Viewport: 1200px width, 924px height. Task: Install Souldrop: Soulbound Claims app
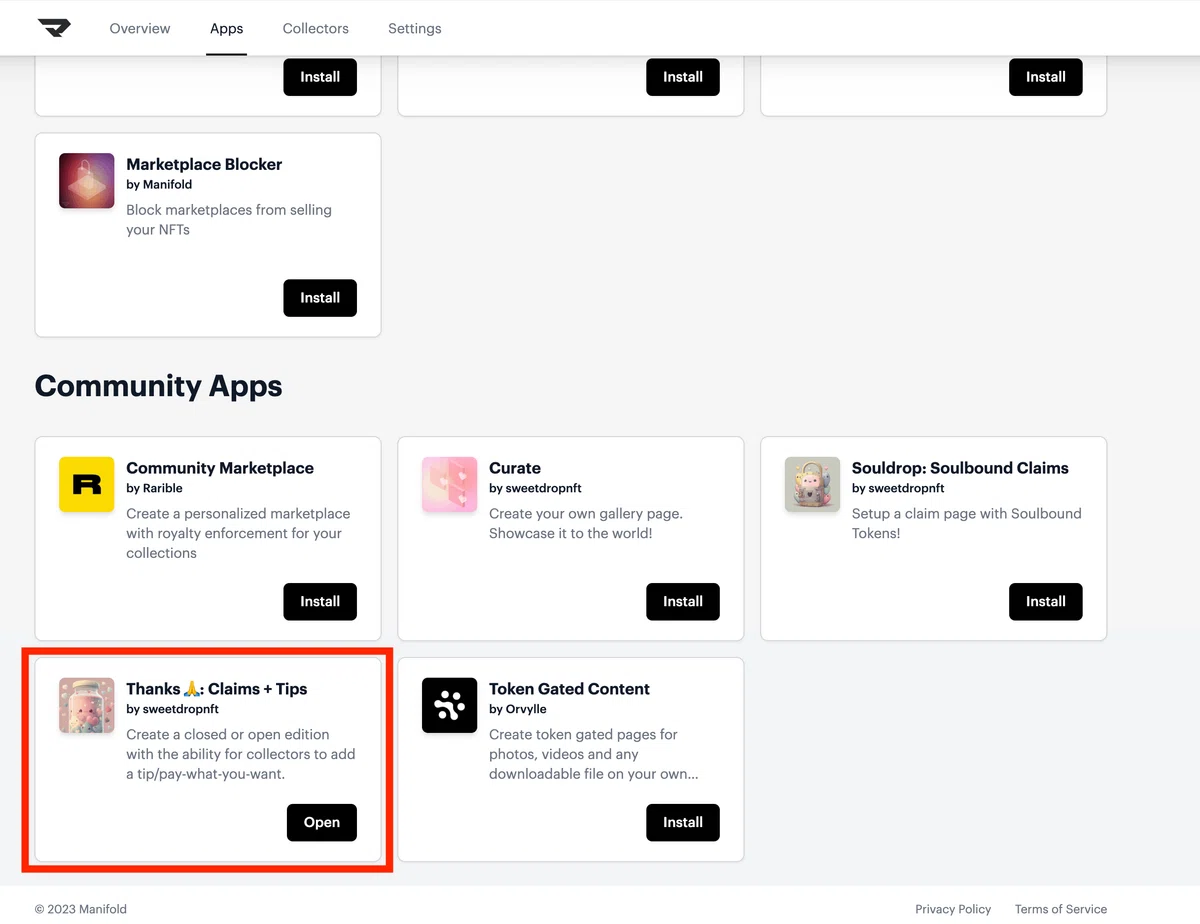pos(1046,602)
